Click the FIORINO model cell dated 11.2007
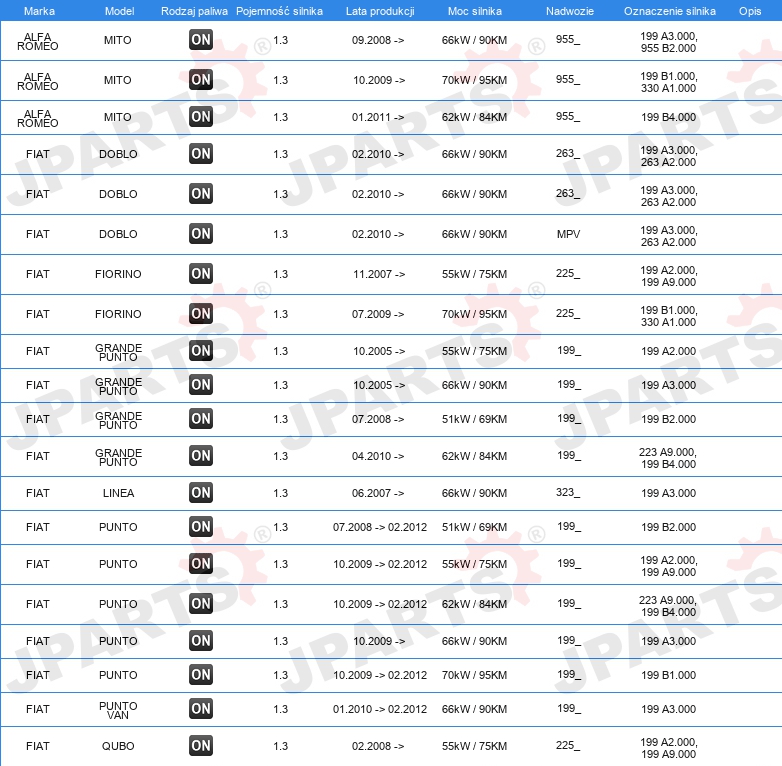The image size is (782, 766). 118,274
